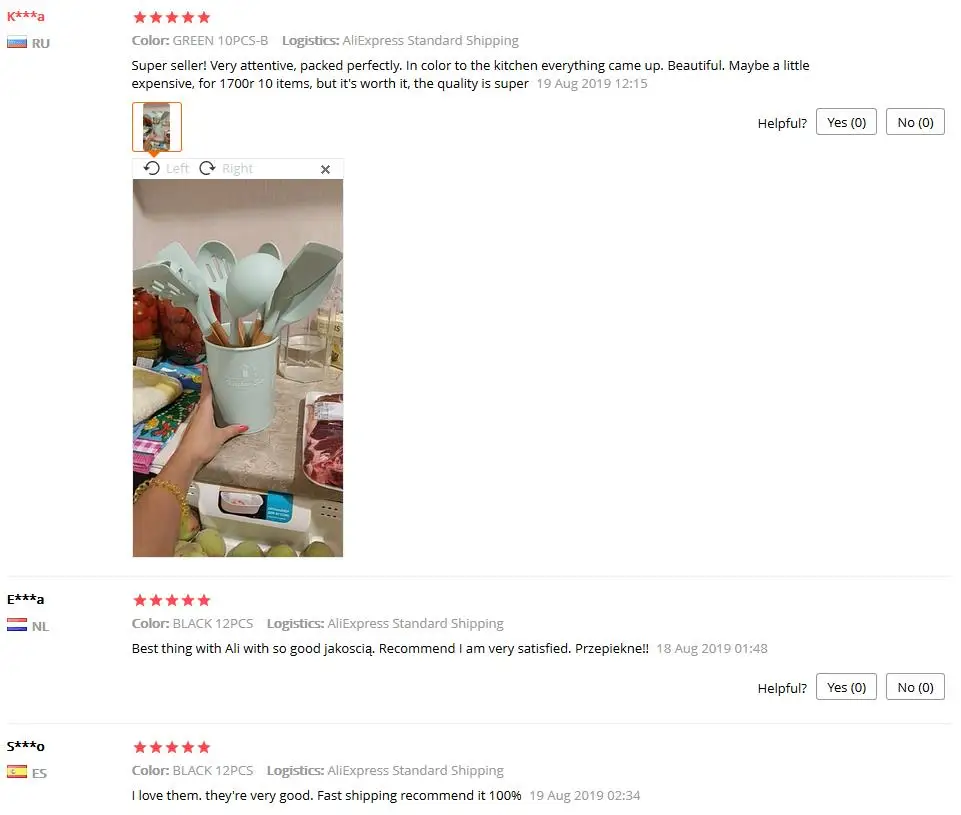Screen dimensions: 961x815
Task: Select reviewer name S***o
Action: coord(26,746)
